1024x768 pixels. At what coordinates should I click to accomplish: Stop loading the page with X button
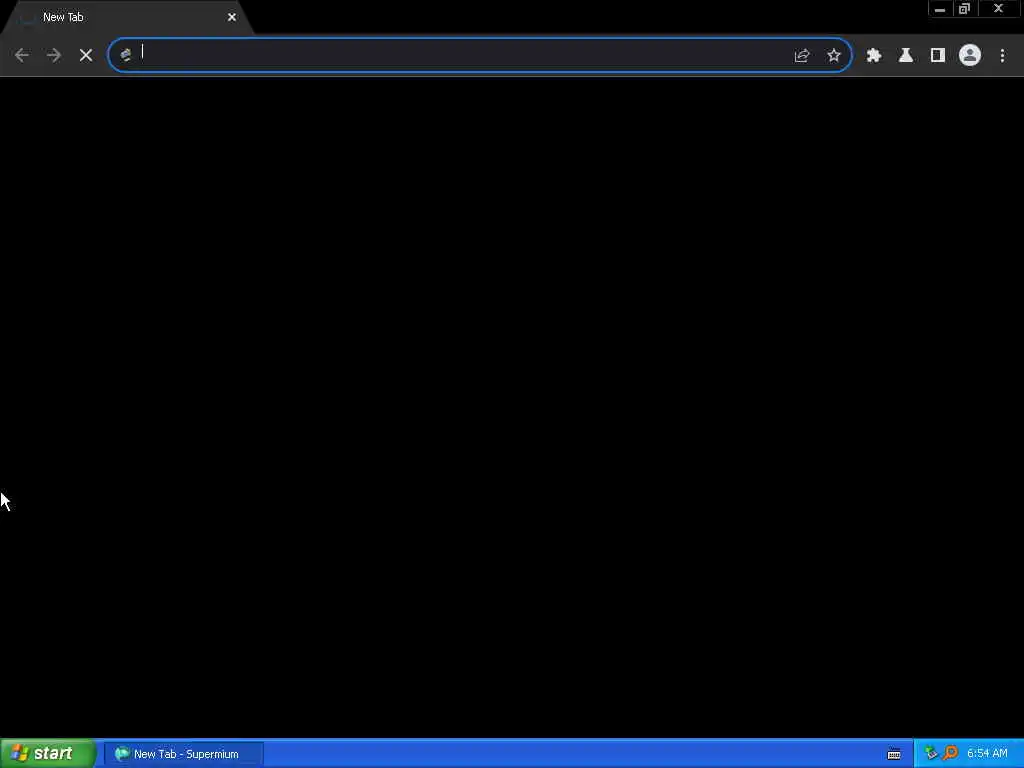86,56
